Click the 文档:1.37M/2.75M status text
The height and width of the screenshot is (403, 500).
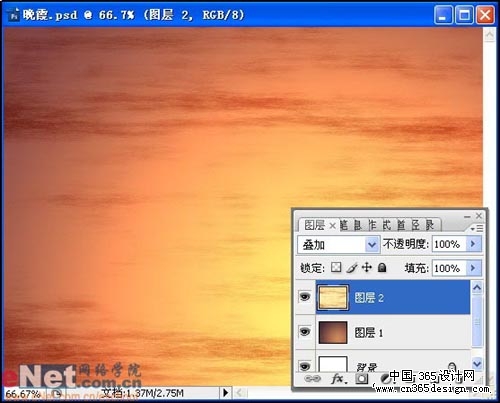pos(142,393)
